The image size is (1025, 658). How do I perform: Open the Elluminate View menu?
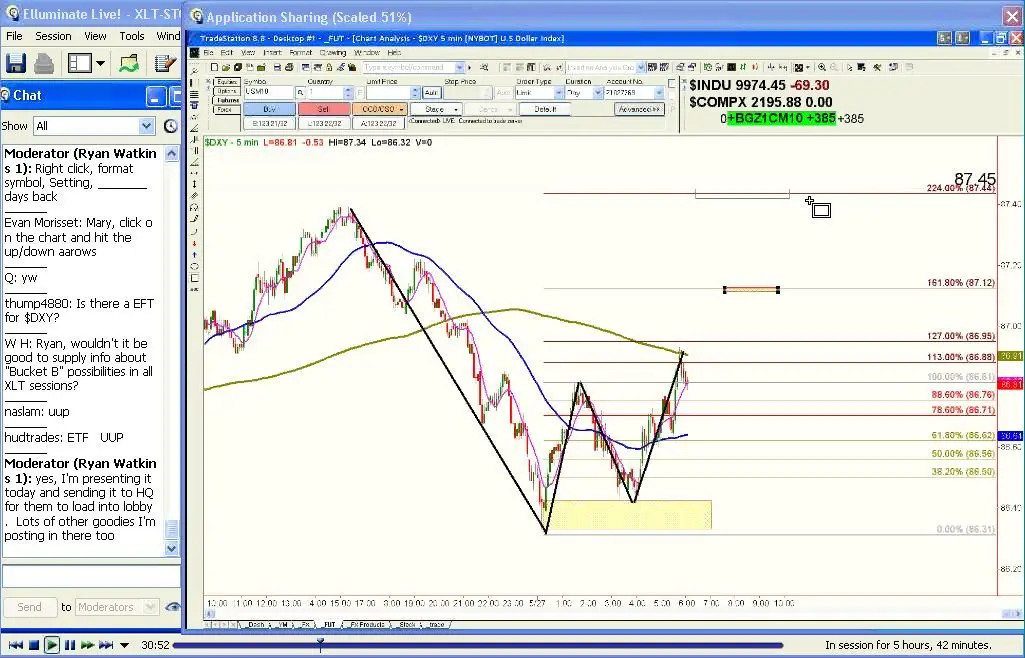click(95, 36)
